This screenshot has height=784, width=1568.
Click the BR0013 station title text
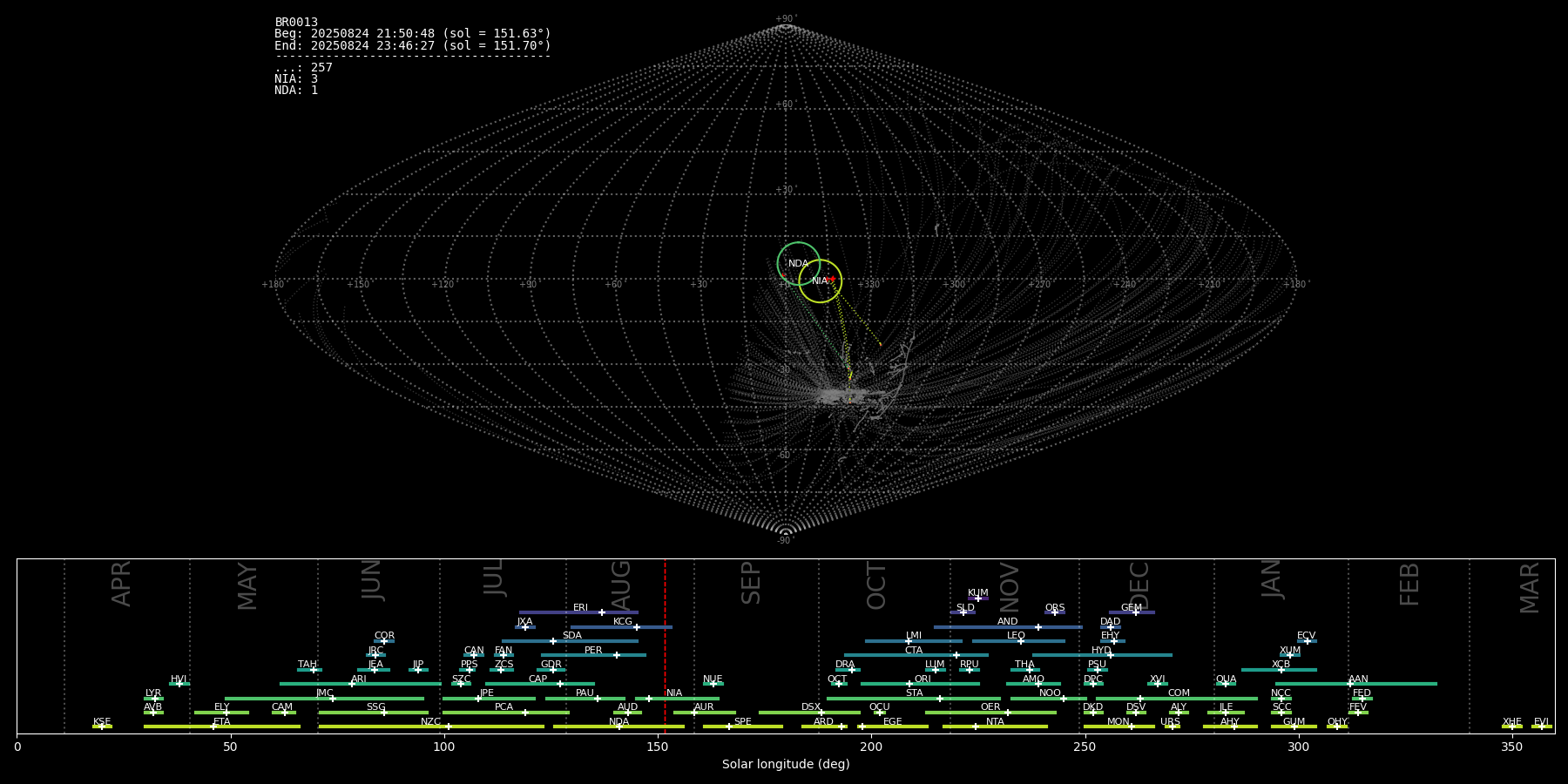[296, 23]
